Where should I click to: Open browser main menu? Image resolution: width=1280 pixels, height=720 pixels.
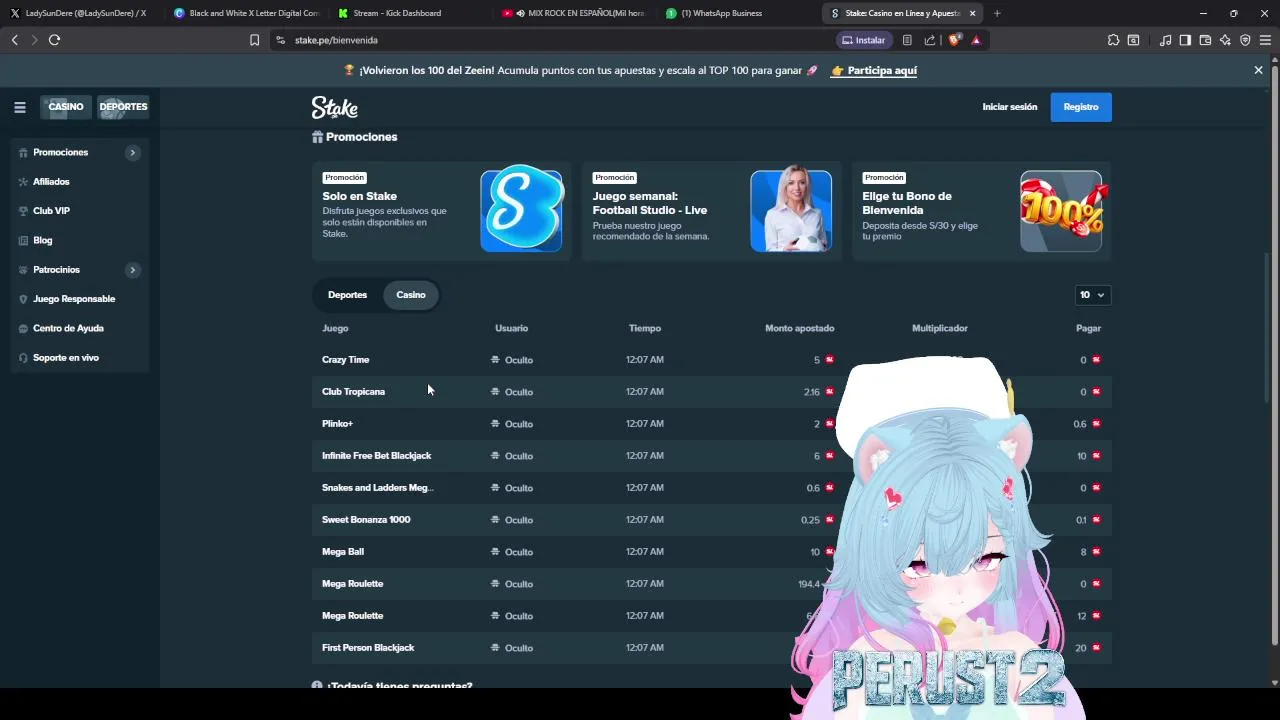click(1266, 40)
